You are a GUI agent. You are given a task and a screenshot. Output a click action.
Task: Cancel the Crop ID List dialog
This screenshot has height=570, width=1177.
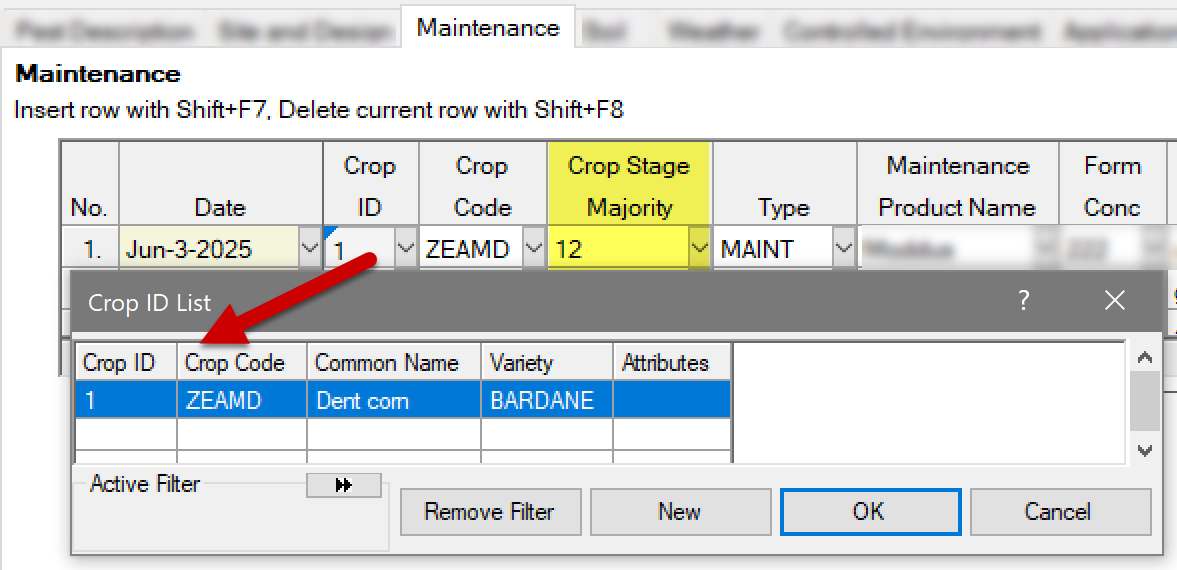coord(1059,512)
